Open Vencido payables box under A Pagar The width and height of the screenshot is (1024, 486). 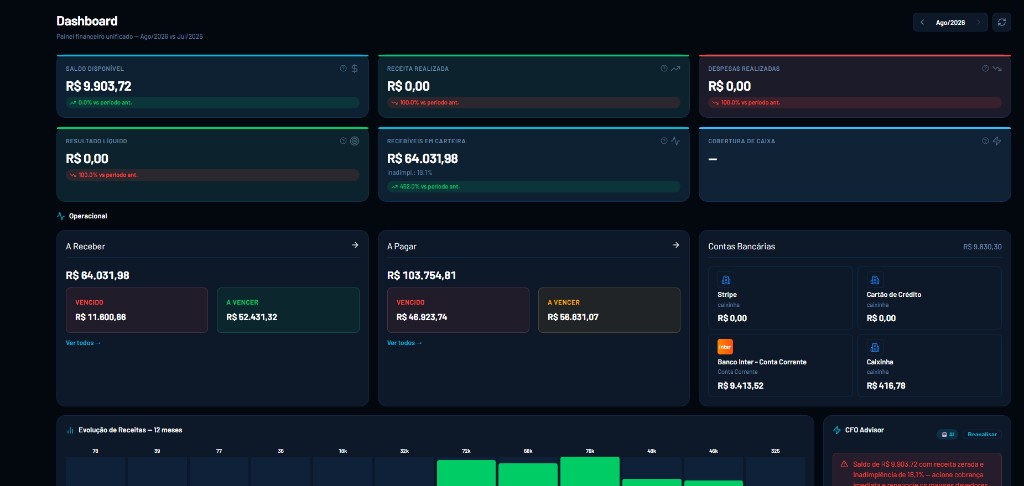point(458,310)
